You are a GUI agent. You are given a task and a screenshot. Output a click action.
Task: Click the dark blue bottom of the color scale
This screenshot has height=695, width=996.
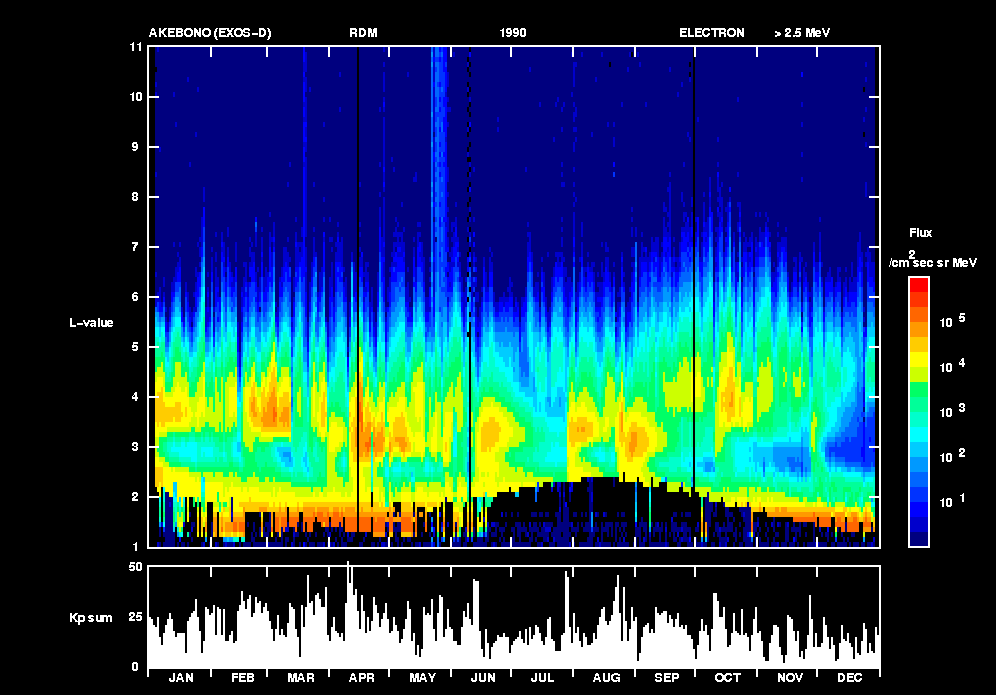coord(919,538)
